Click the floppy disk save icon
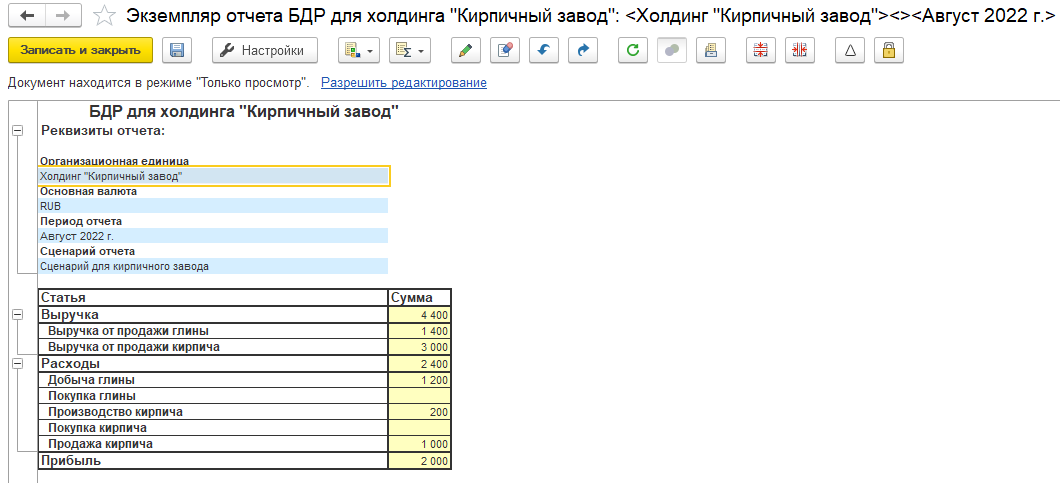 [178, 50]
